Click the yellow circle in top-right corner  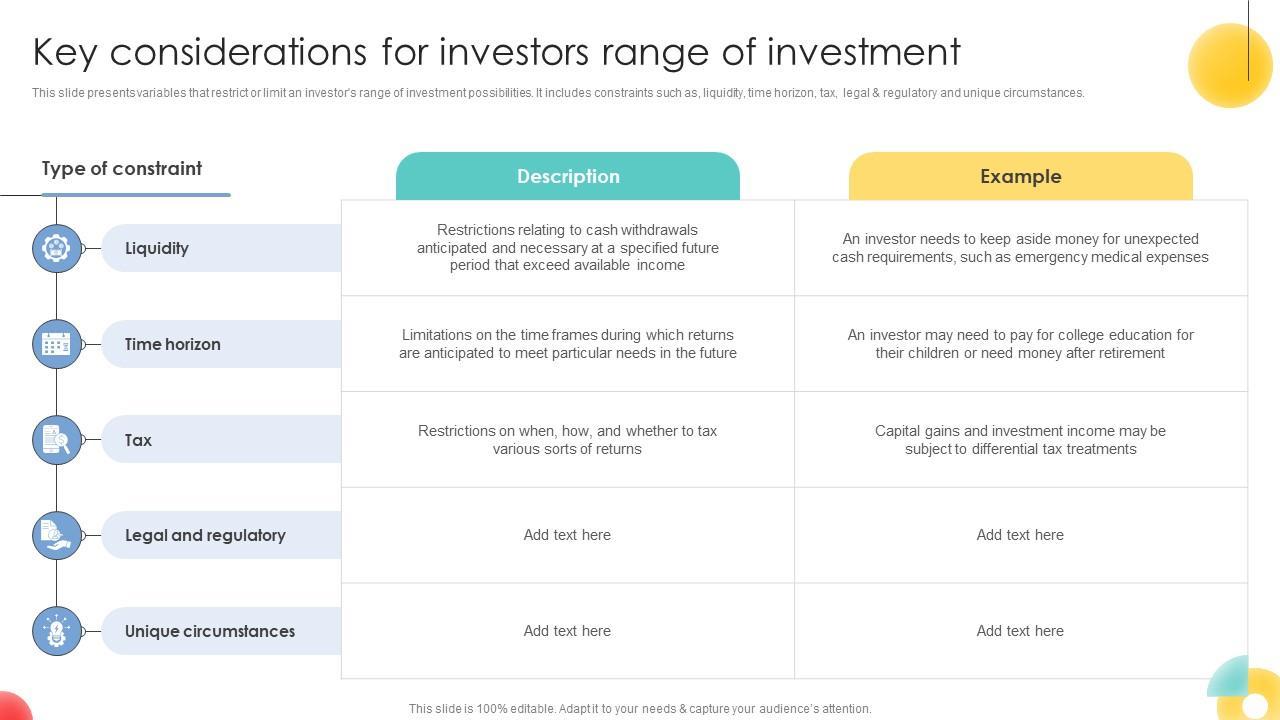(x=1229, y=65)
